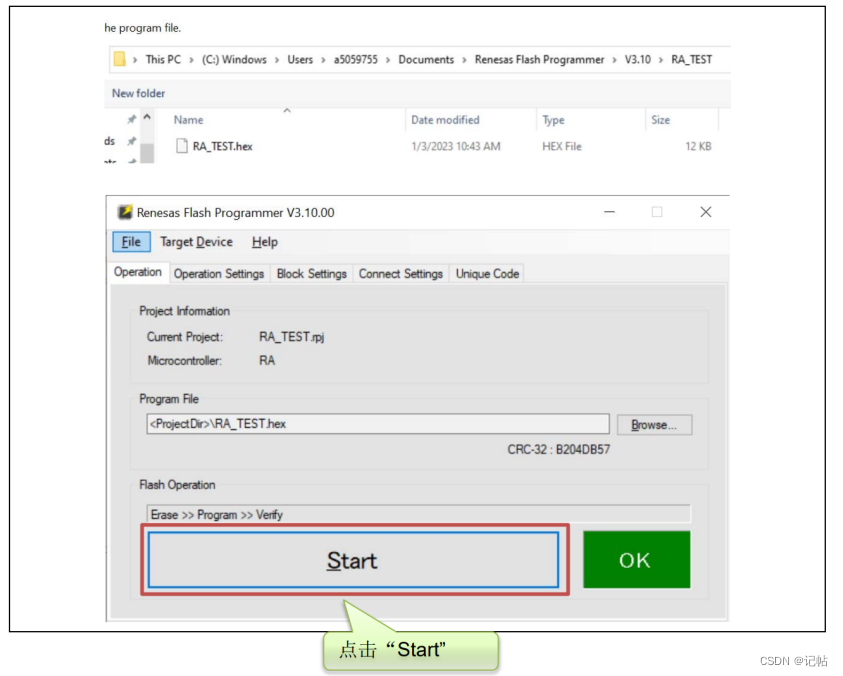Click a5059755 in breadcrumb path
This screenshot has height=676, width=843.
click(x=355, y=60)
